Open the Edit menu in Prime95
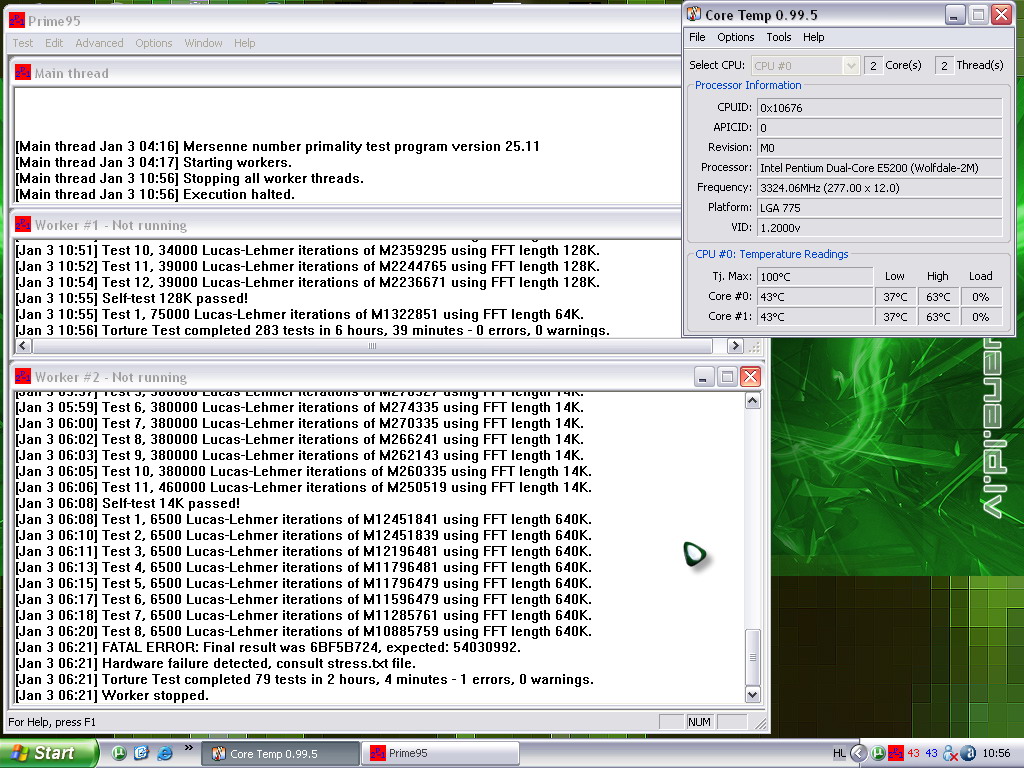The height and width of the screenshot is (768, 1024). pyautogui.click(x=54, y=43)
